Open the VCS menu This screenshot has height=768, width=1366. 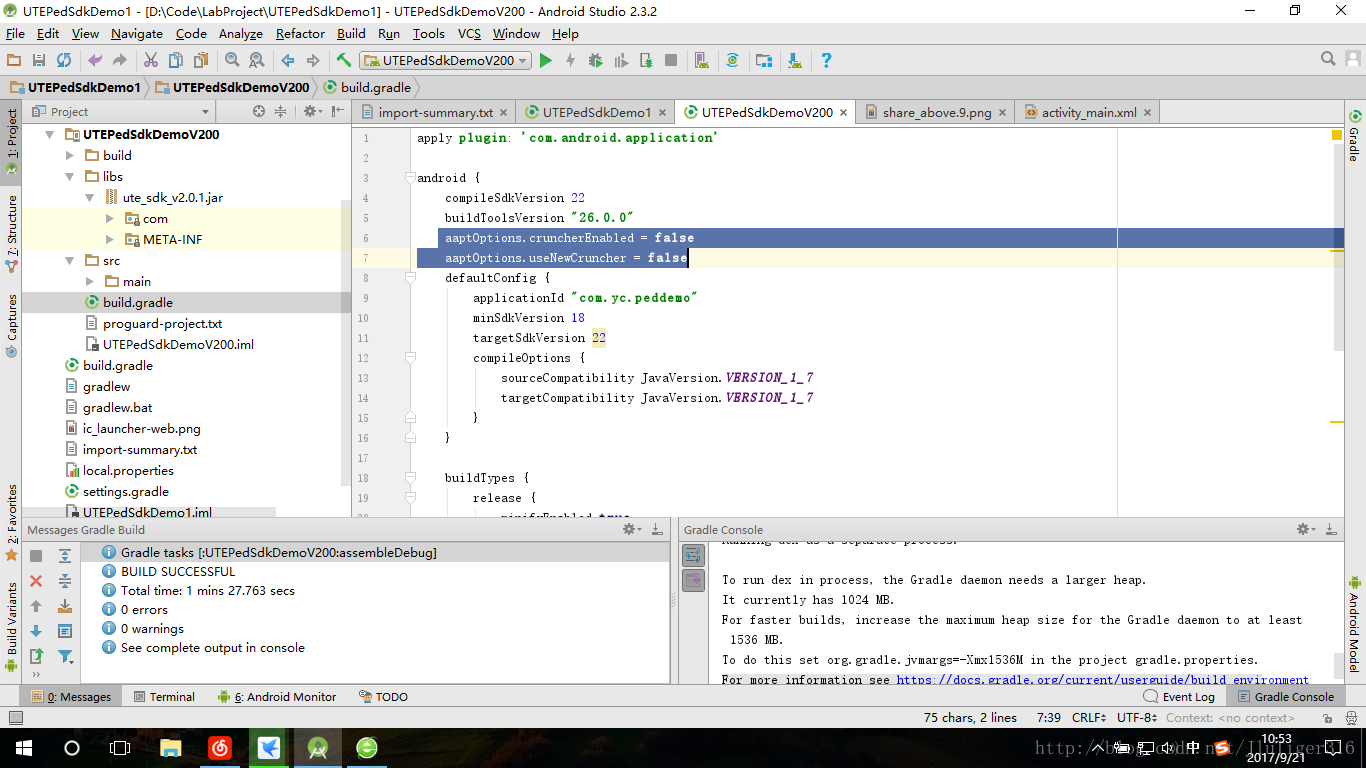[469, 33]
